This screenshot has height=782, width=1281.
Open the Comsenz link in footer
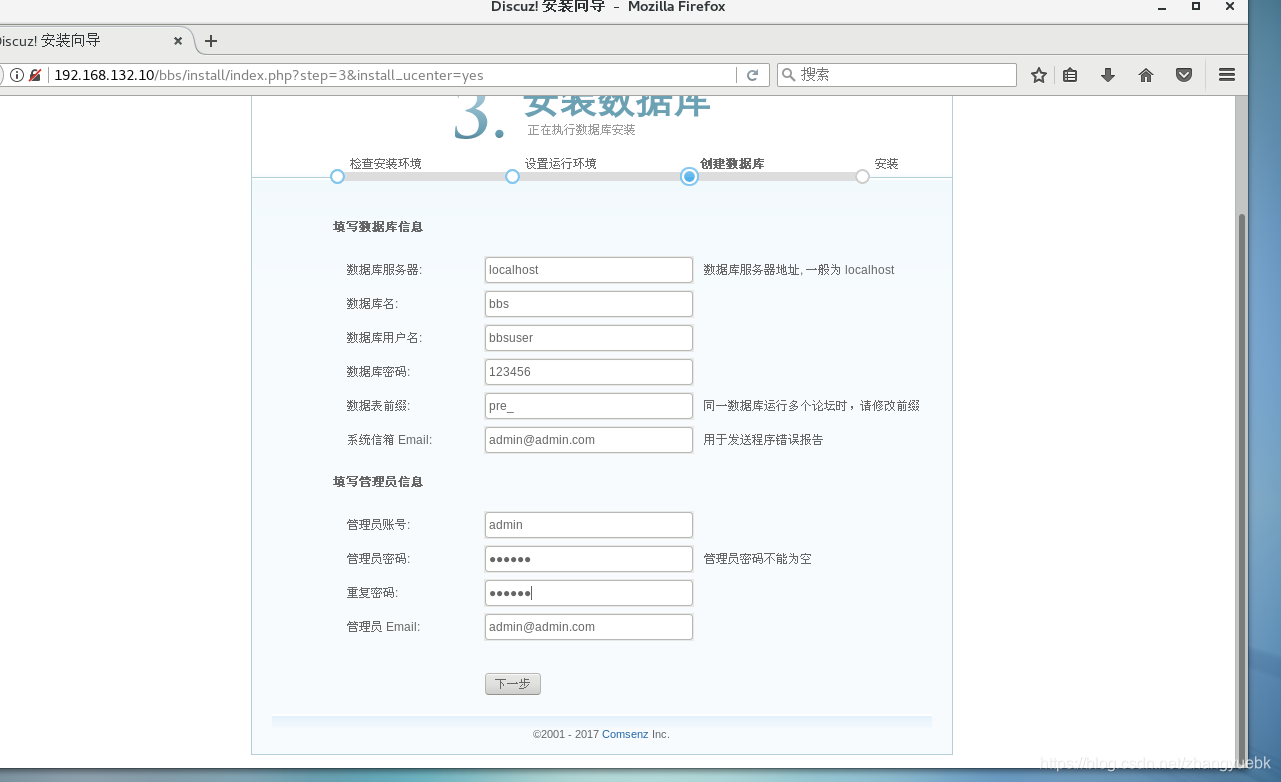pyautogui.click(x=625, y=734)
